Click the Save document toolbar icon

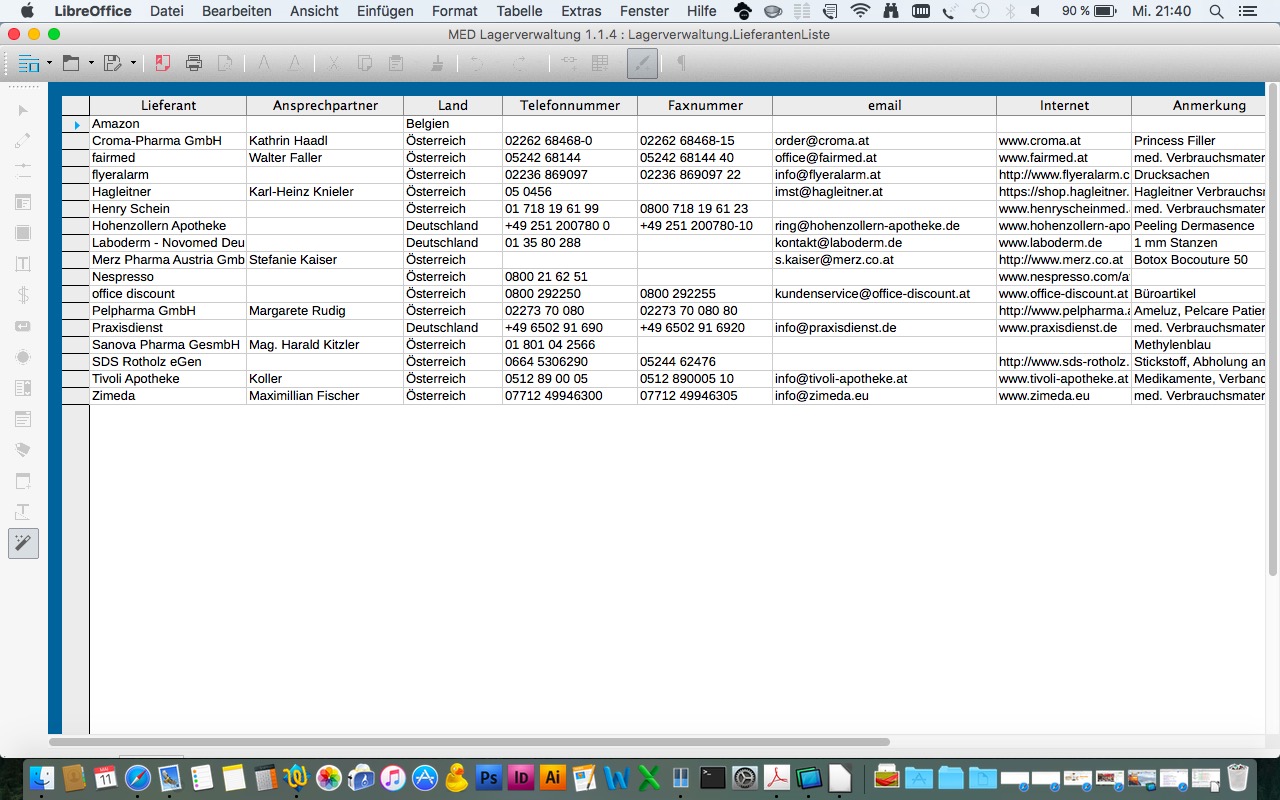click(112, 63)
